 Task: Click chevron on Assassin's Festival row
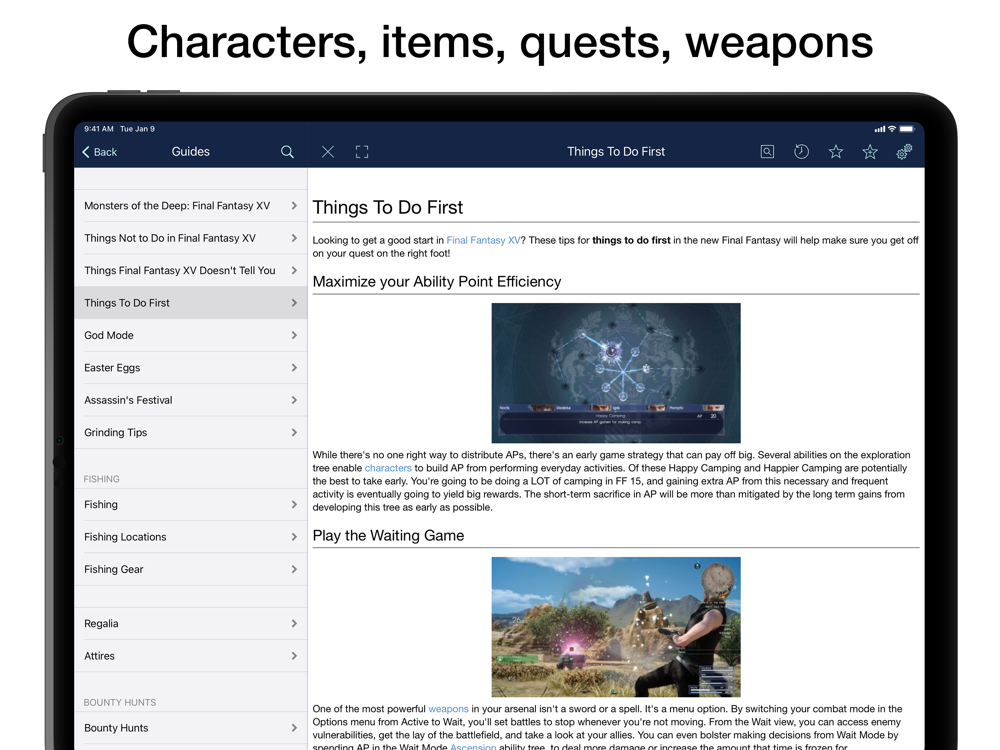pos(294,401)
